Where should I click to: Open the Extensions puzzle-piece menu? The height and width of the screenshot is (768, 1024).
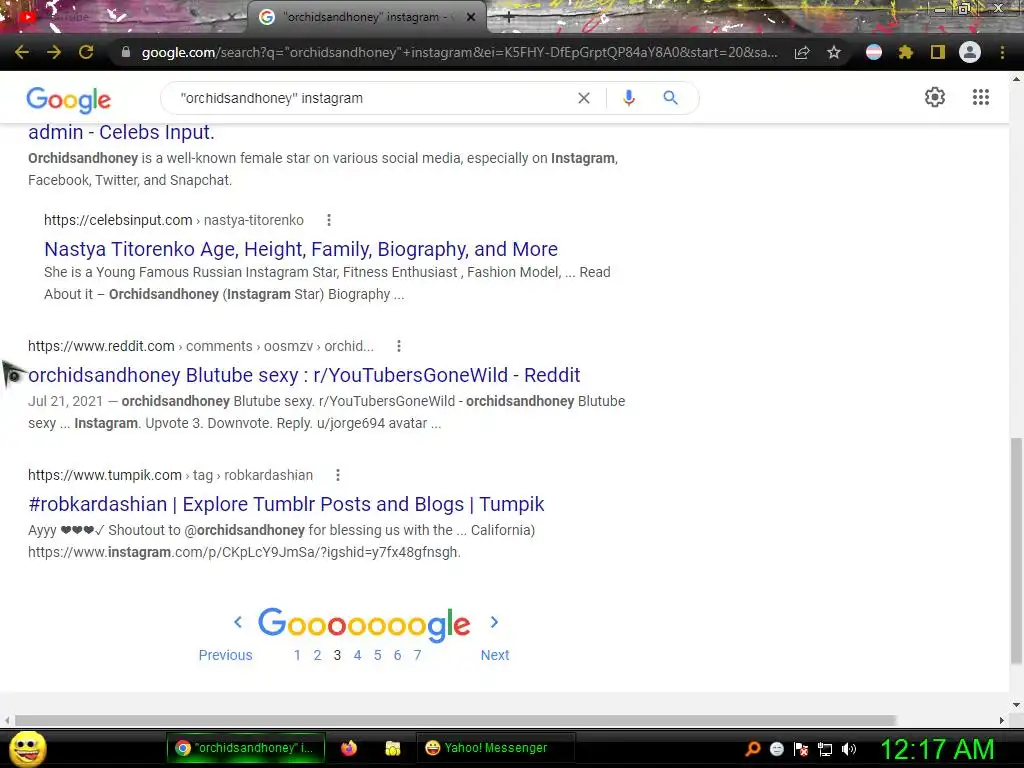[x=905, y=52]
